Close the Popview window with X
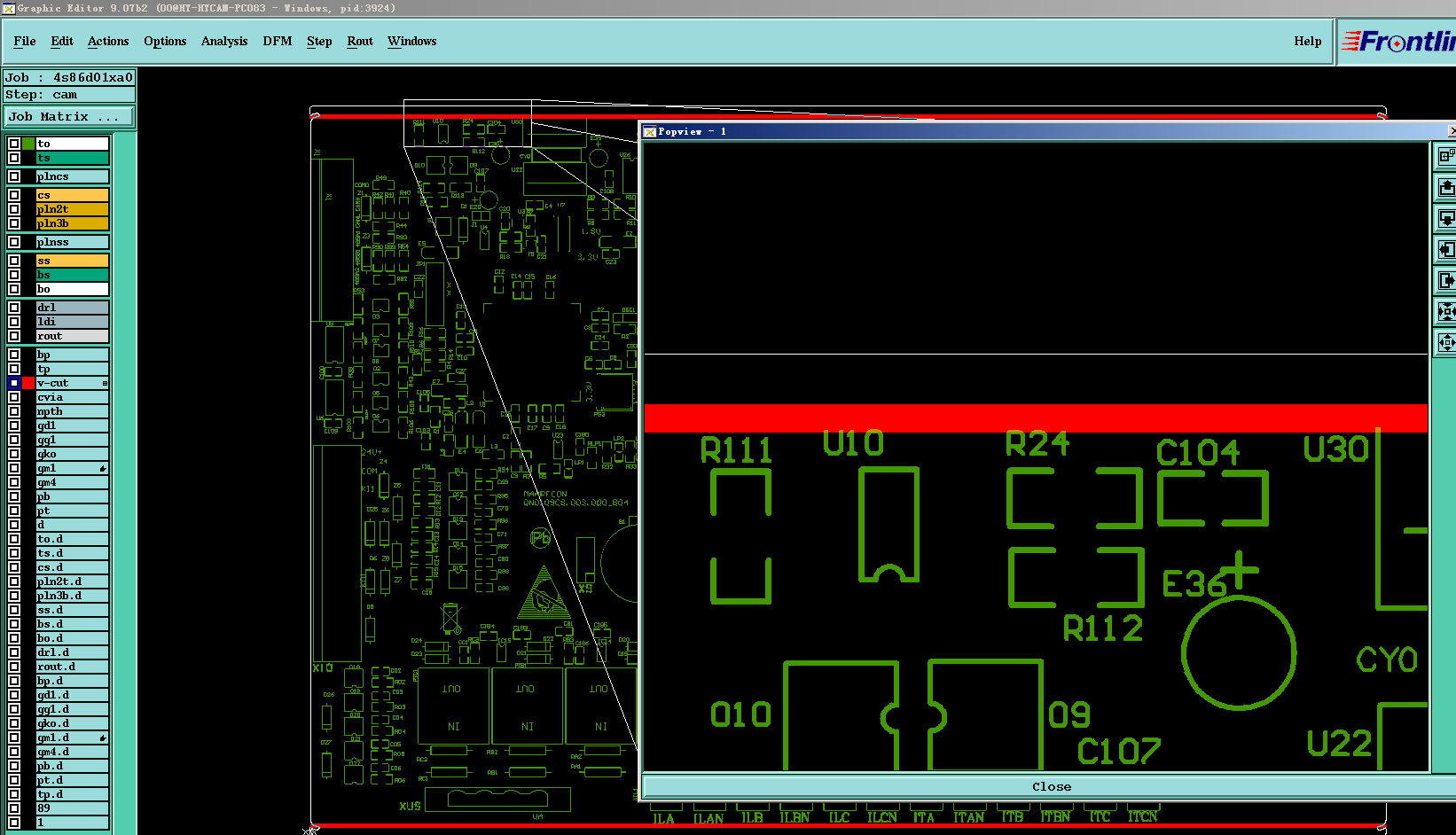The width and height of the screenshot is (1456, 835). click(x=1452, y=131)
